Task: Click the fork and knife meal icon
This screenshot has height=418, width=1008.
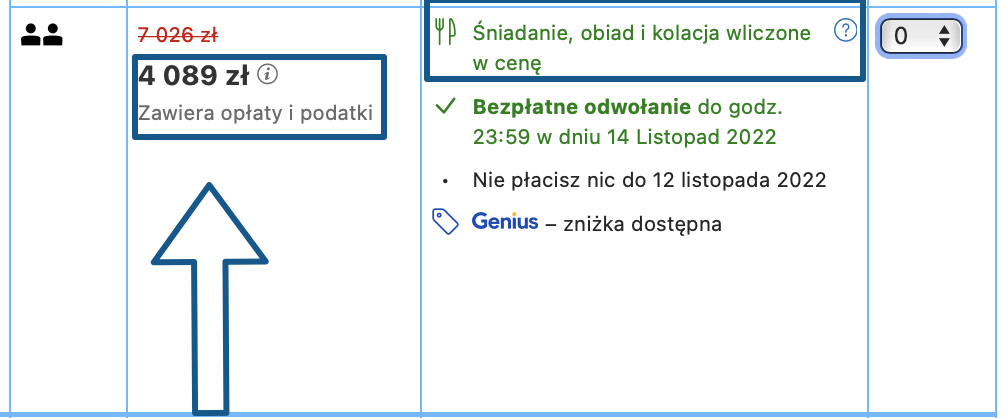Action: click(x=445, y=34)
